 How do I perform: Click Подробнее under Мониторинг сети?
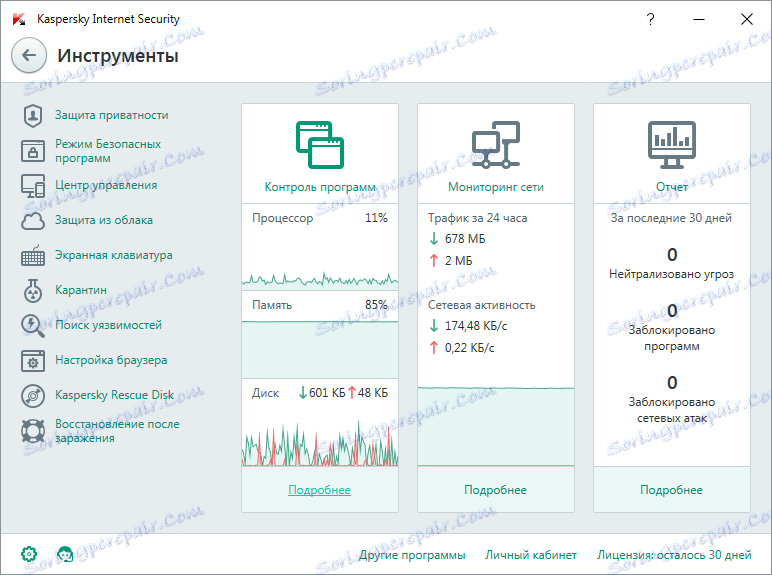[495, 490]
